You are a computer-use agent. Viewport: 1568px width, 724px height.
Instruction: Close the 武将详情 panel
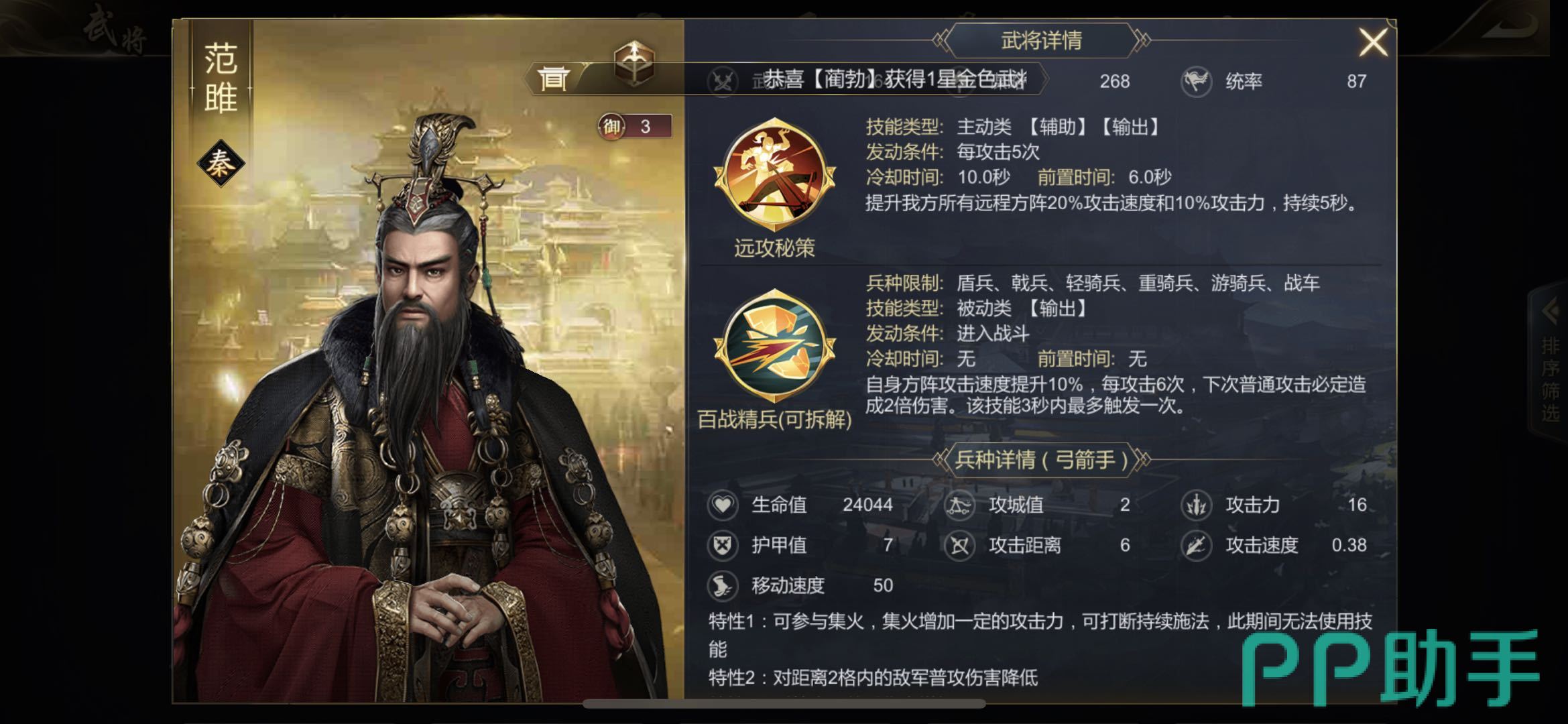[1372, 42]
